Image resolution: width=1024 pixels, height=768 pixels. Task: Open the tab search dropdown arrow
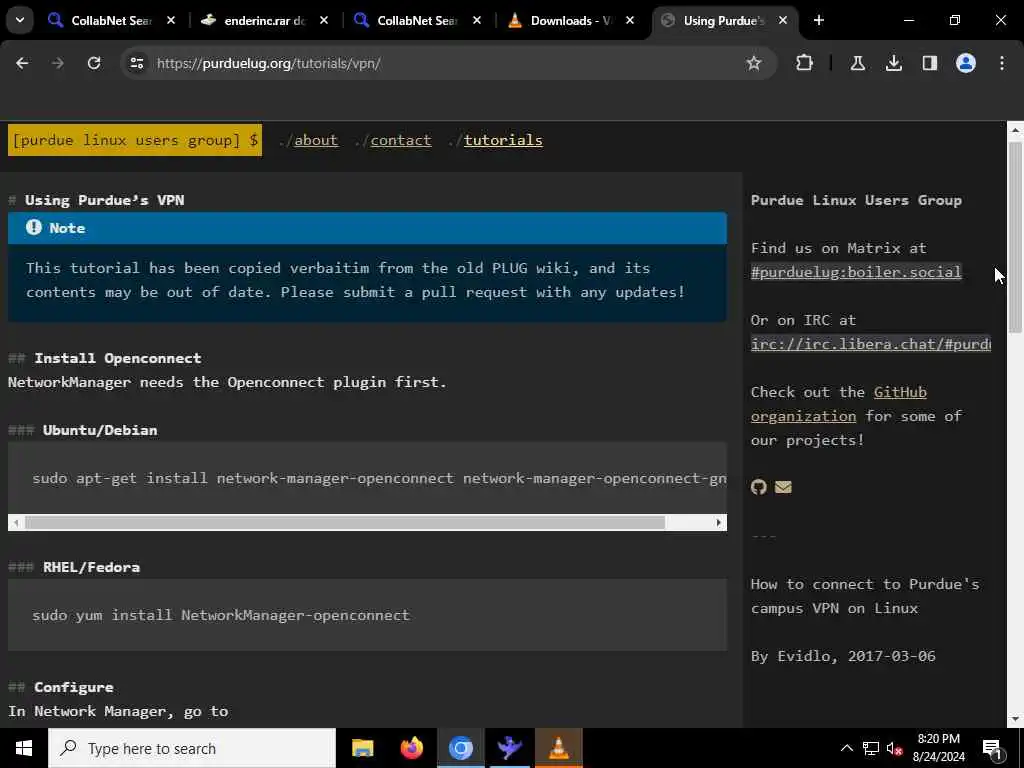coord(20,20)
